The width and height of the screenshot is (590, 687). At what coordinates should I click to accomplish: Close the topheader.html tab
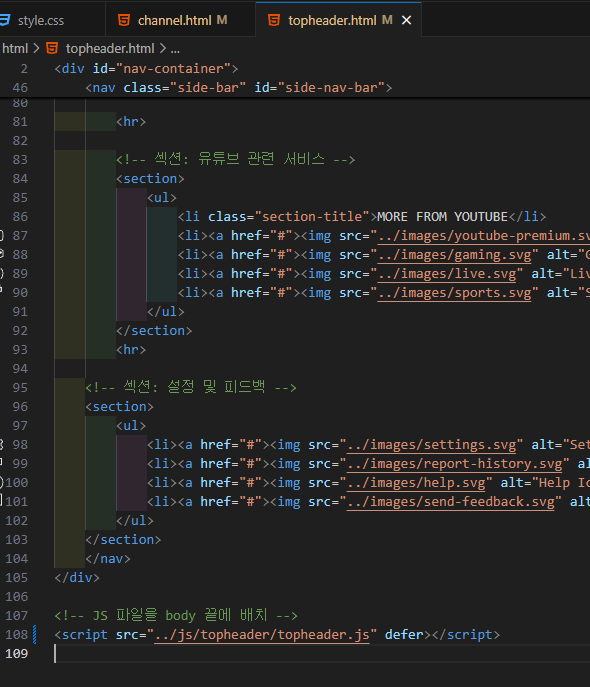[x=406, y=20]
